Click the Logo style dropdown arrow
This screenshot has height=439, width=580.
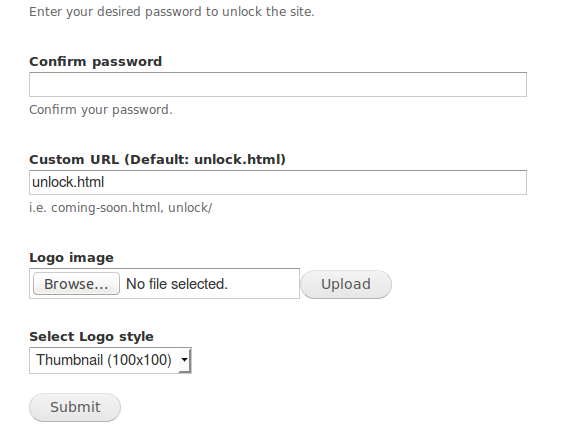(x=184, y=360)
